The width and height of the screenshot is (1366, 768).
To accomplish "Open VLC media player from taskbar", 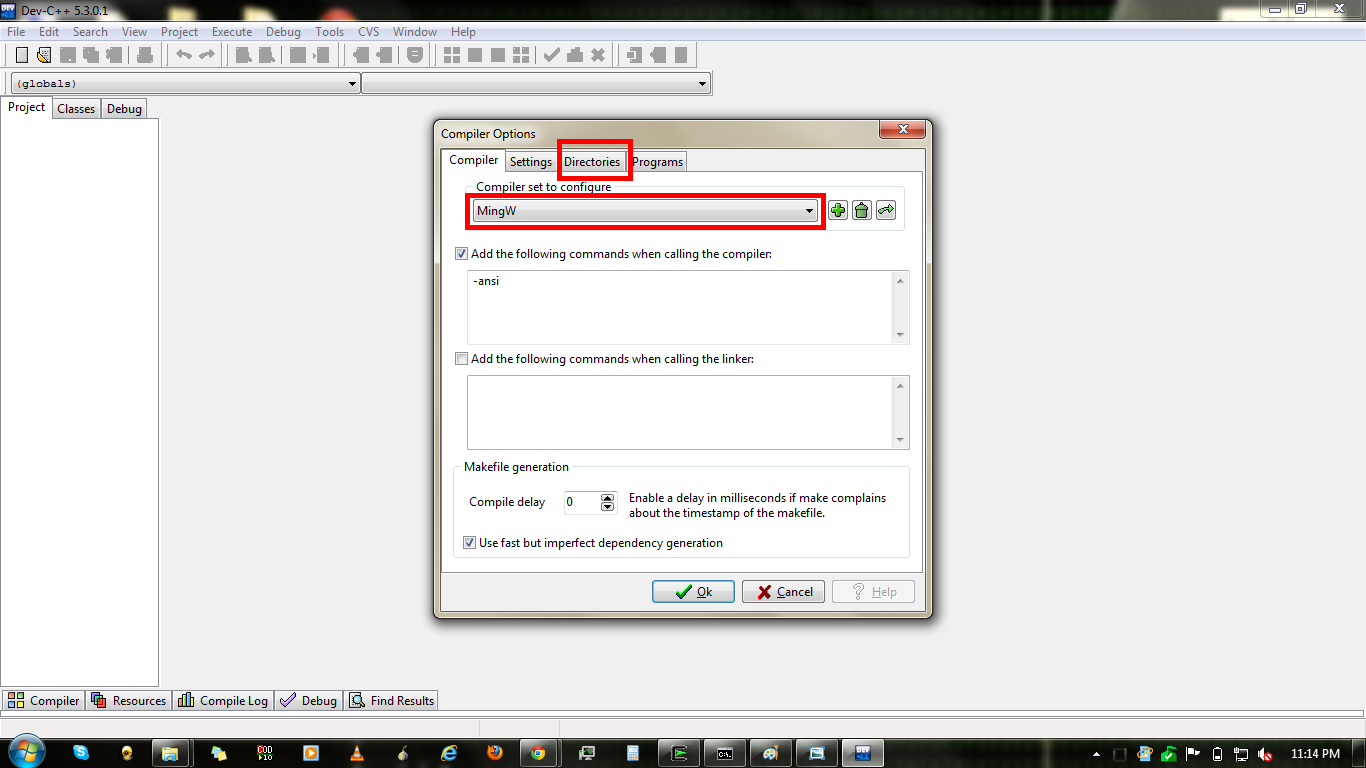I will (357, 753).
